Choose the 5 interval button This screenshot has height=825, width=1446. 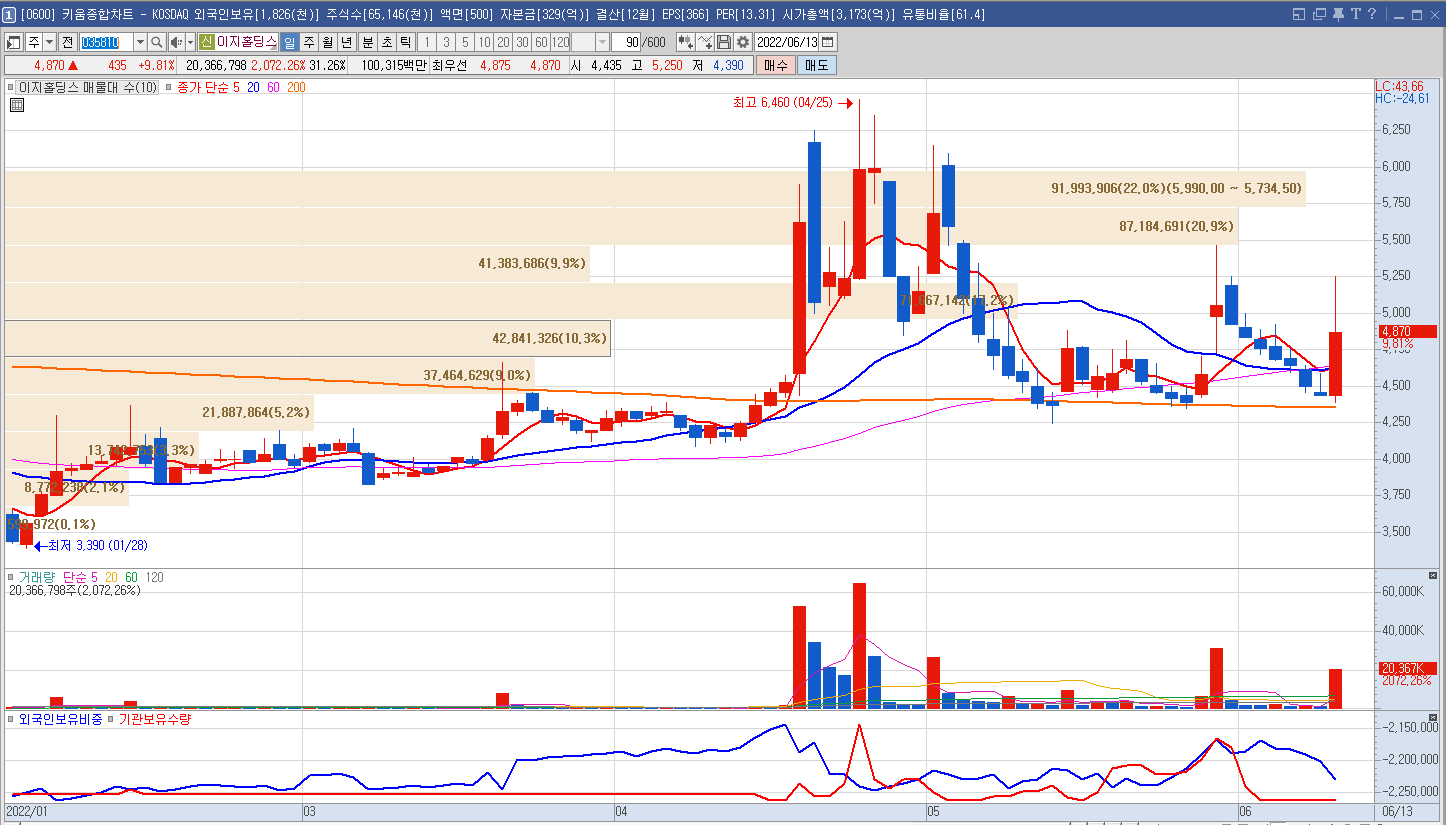tap(465, 42)
